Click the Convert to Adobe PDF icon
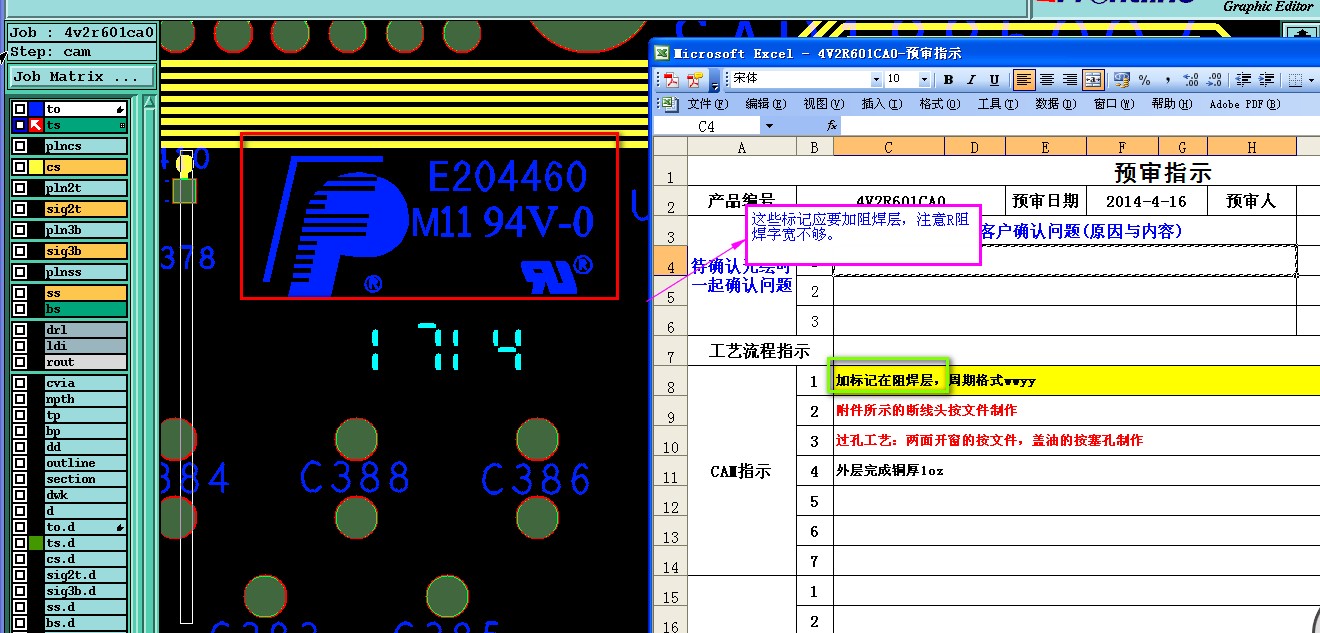The image size is (1320, 633). pos(671,80)
